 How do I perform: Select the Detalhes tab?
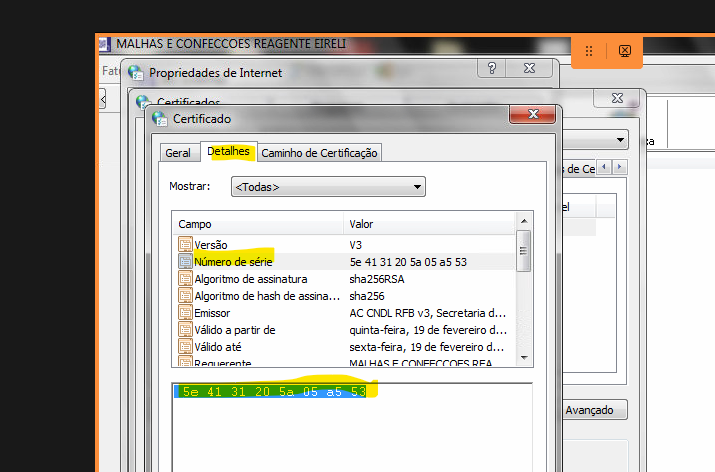point(228,152)
